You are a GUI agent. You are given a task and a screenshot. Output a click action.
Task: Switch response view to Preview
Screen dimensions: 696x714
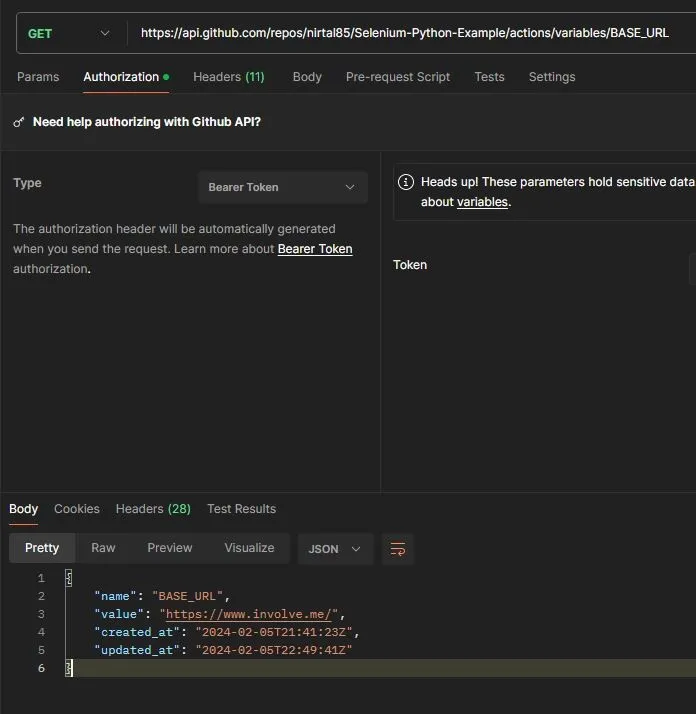[x=169, y=548]
